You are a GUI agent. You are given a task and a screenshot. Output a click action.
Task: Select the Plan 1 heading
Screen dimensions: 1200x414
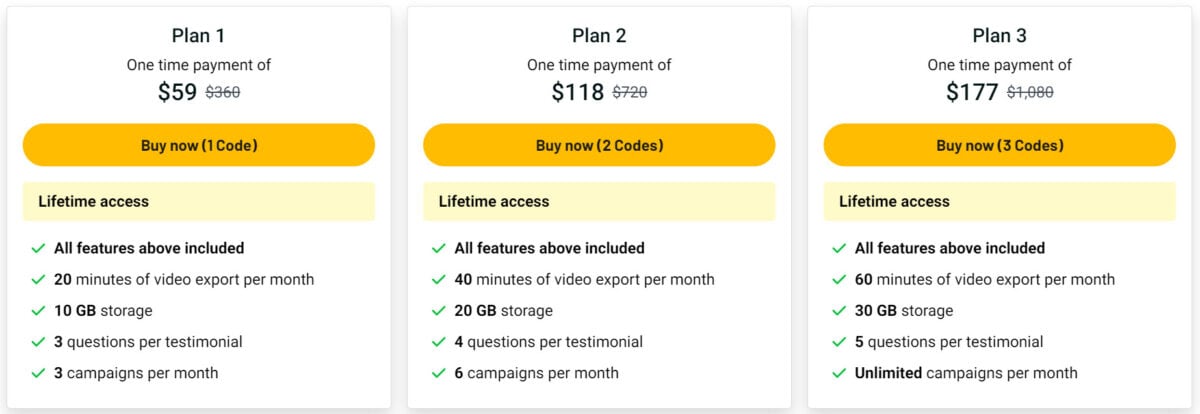point(199,36)
